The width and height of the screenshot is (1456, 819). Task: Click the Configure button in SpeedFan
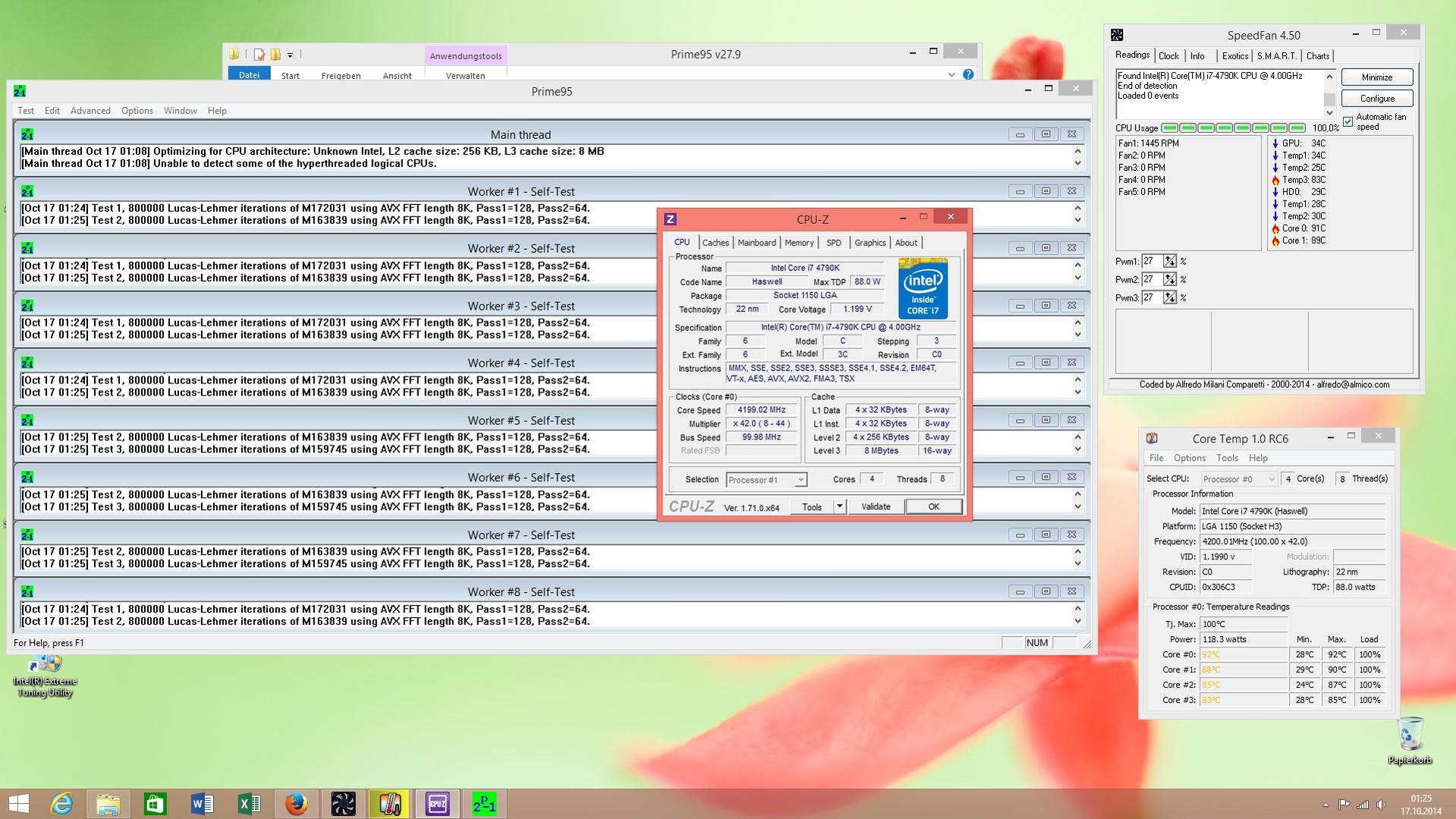pos(1376,99)
